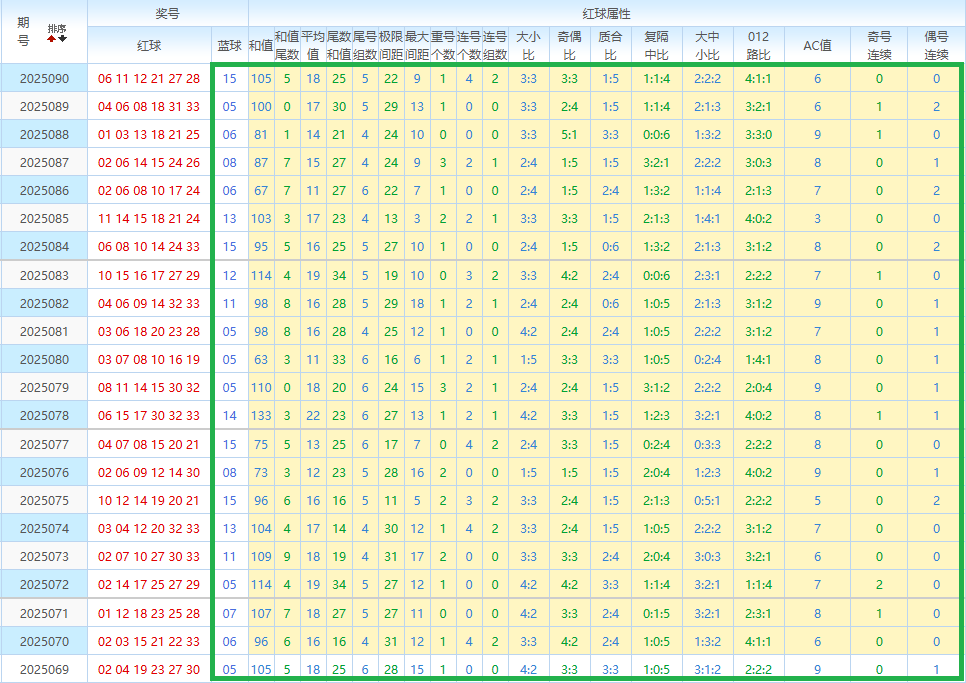
Task: Click 奇号连续 value 2 in row 2025072
Action: 879,584
